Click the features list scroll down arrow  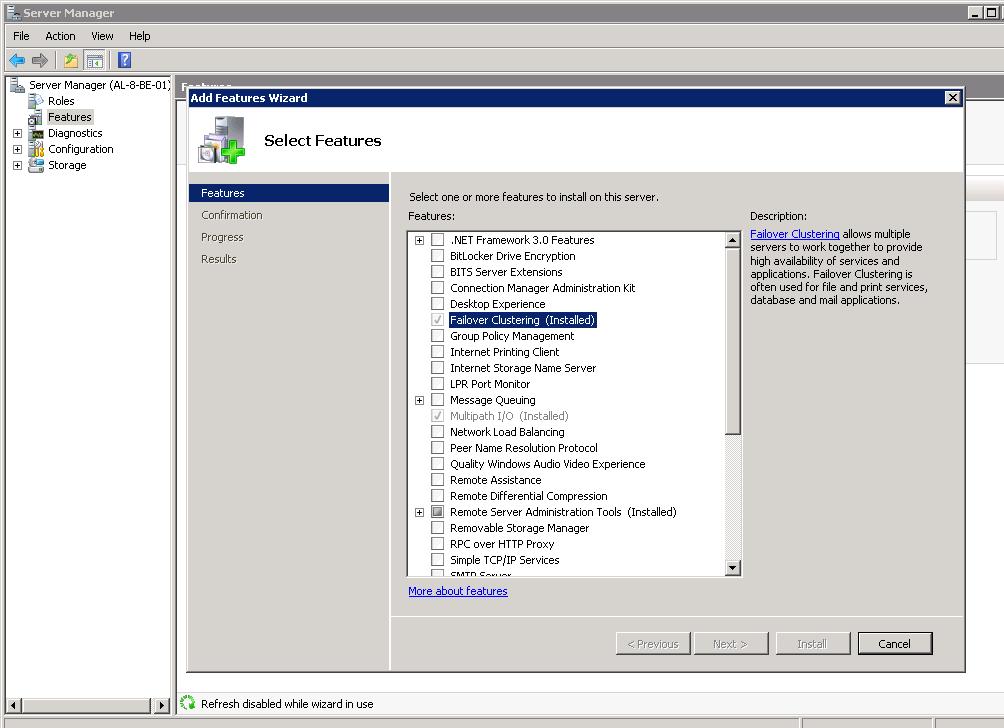(732, 568)
